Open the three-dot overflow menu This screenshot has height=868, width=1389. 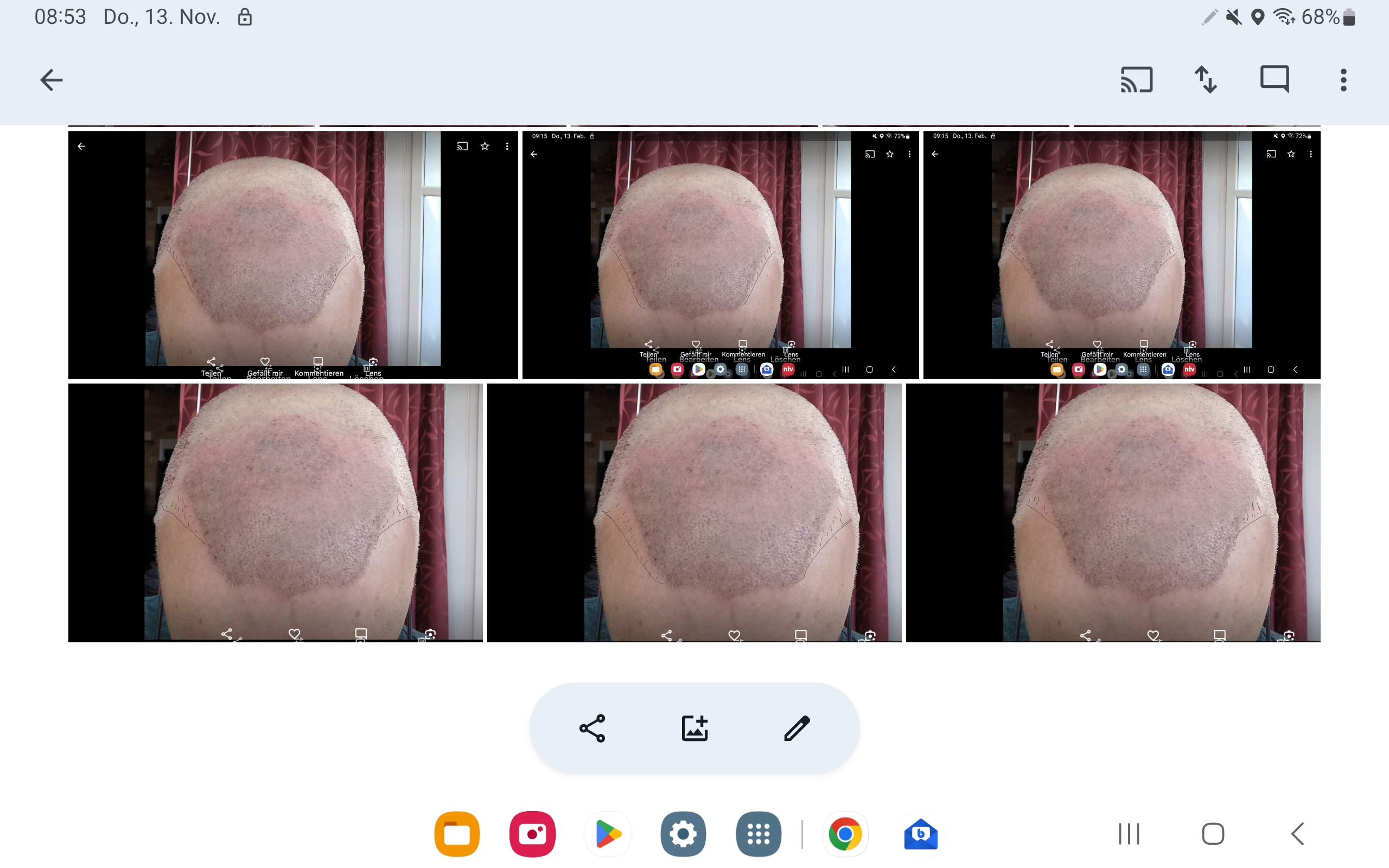[x=1343, y=79]
